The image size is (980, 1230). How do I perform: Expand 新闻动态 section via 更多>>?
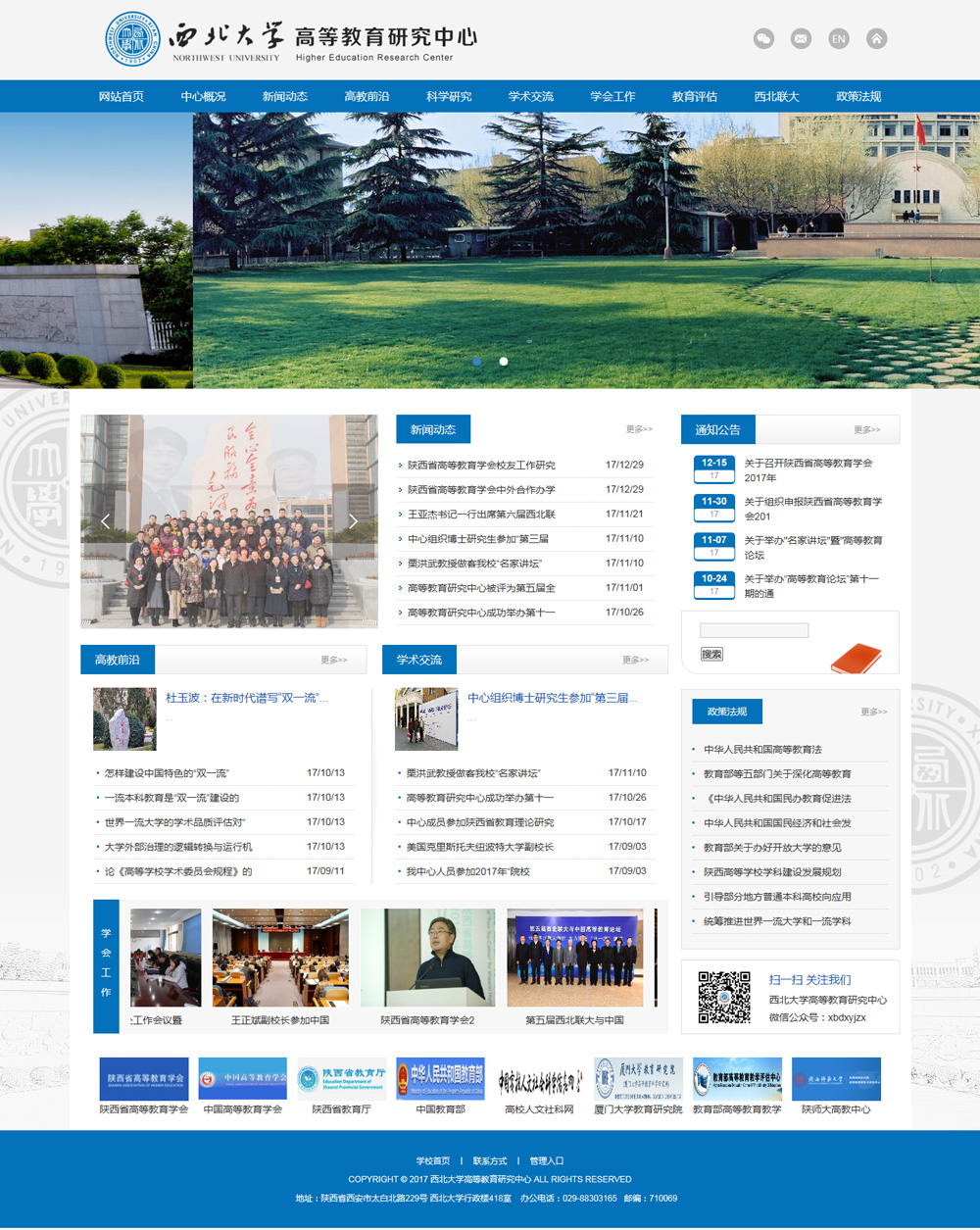pos(639,429)
